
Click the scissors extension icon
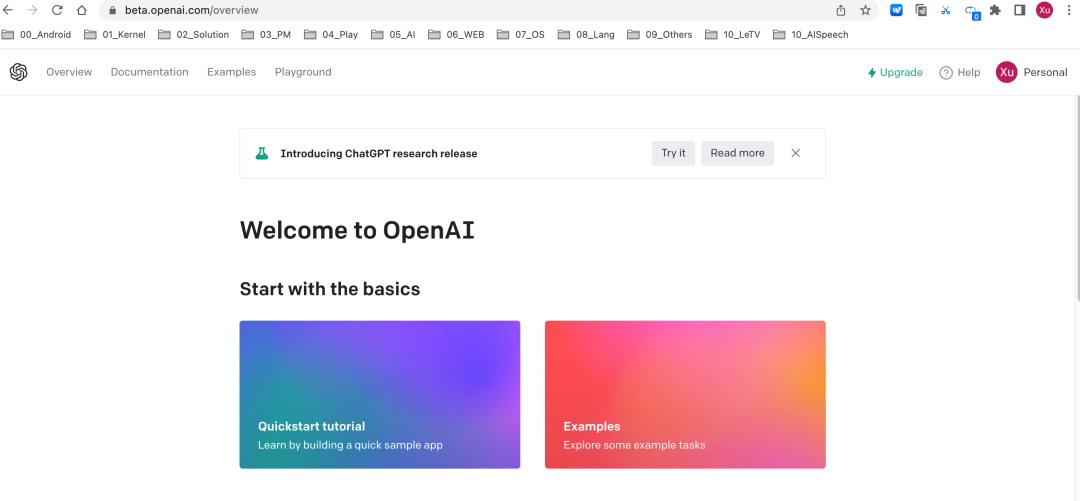946,10
